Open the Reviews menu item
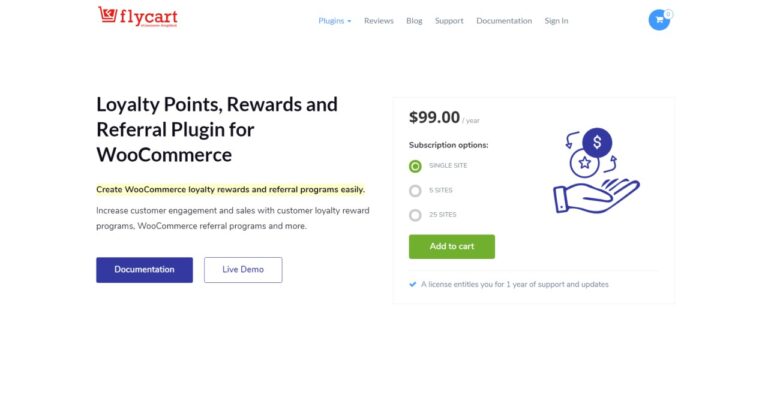 click(379, 20)
